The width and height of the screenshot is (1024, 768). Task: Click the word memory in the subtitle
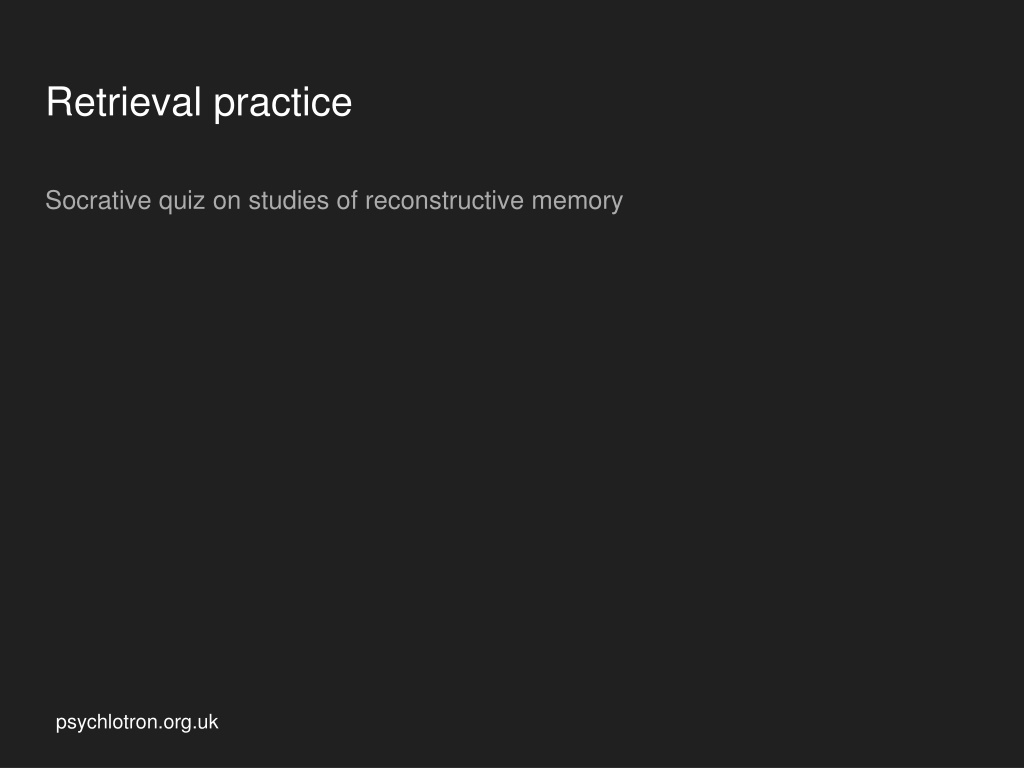(577, 202)
